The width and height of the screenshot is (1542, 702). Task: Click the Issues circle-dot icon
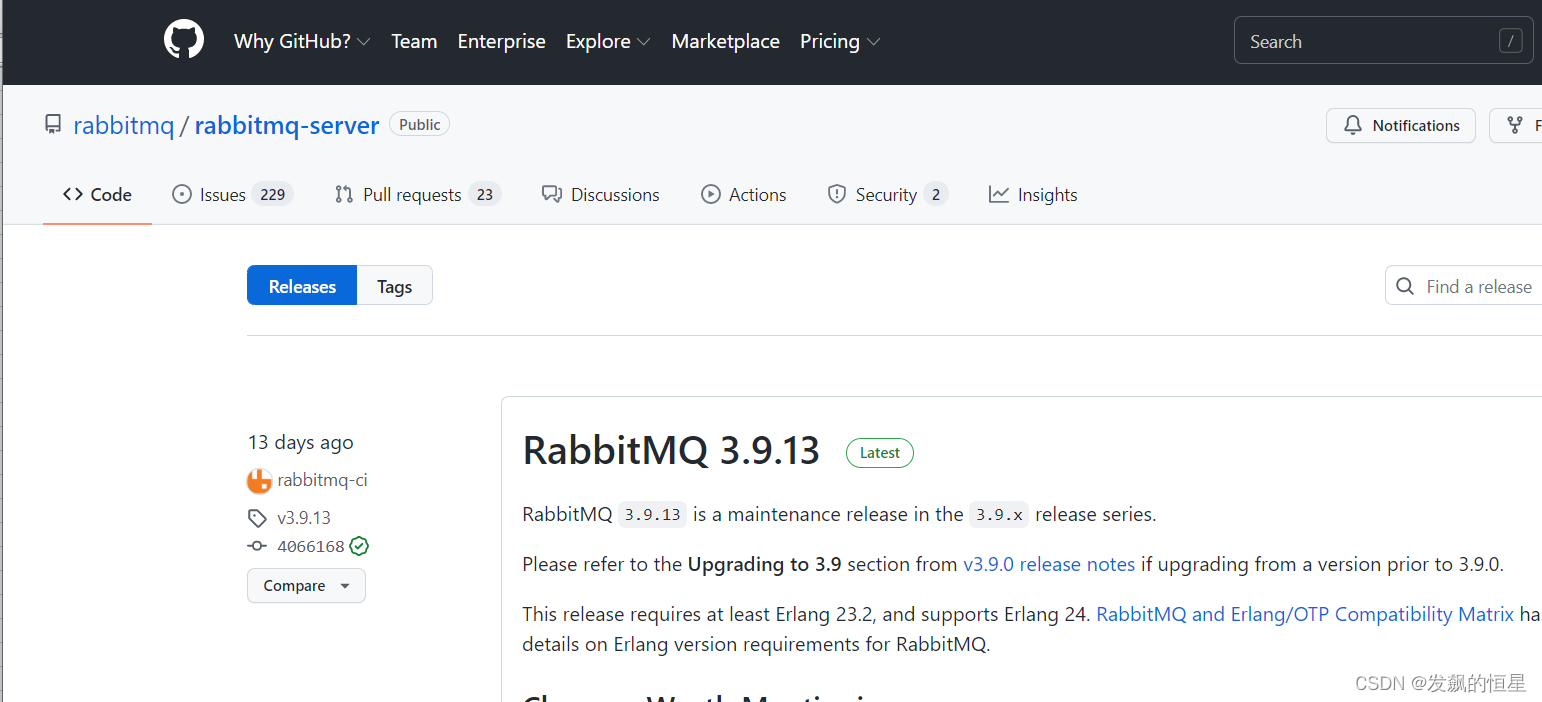(182, 195)
